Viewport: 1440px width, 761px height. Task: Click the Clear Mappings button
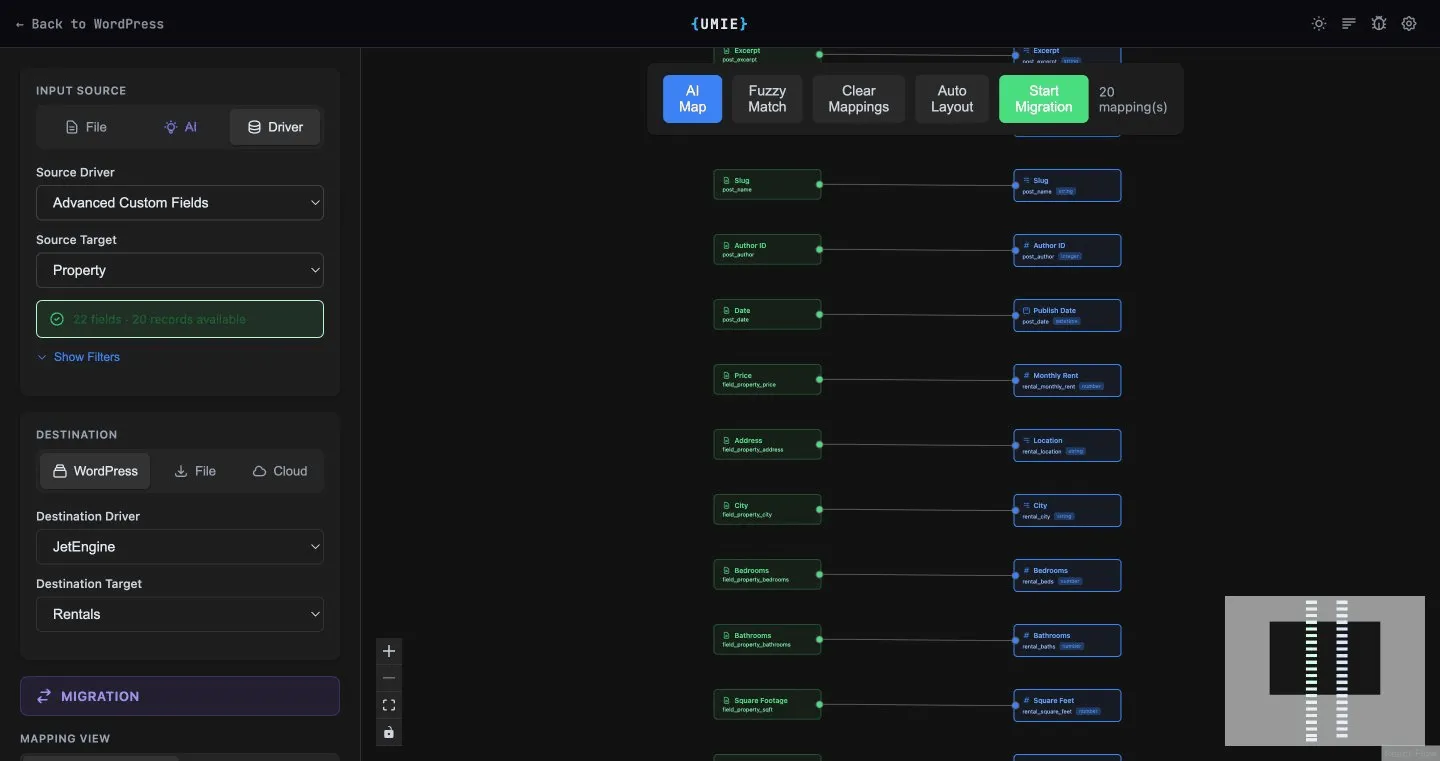pos(859,99)
